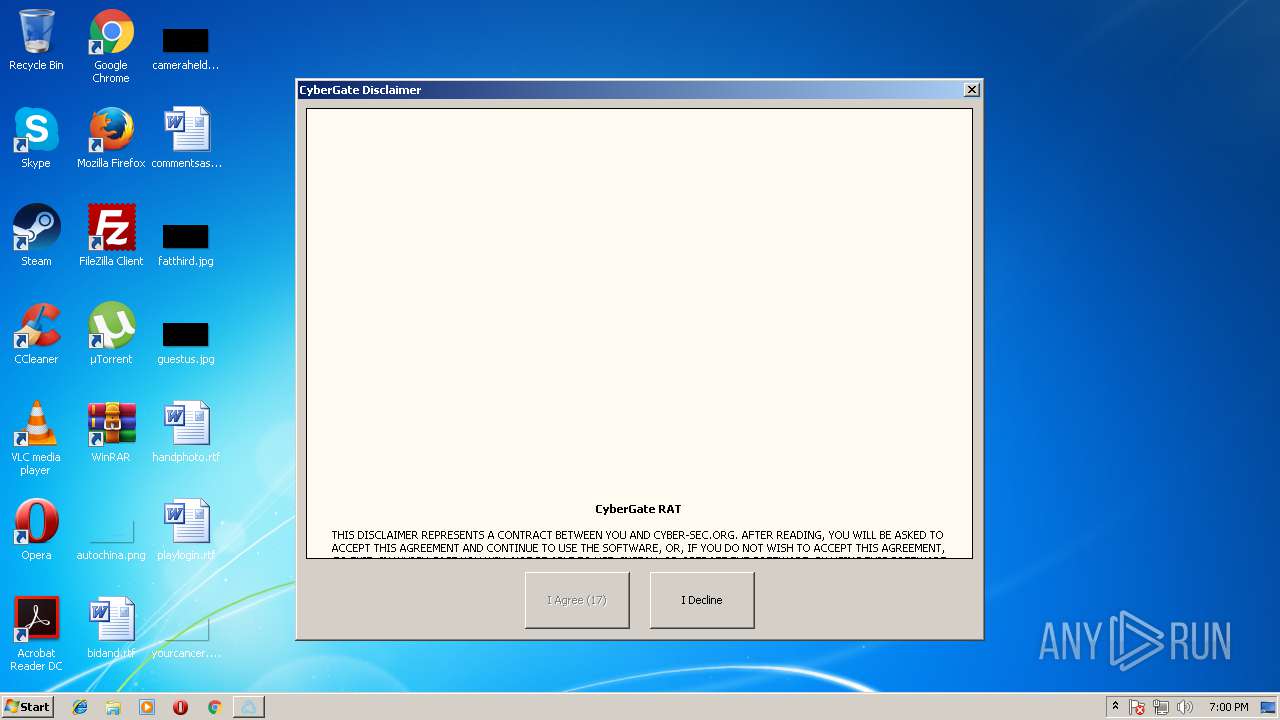The width and height of the screenshot is (1280, 720).
Task: Launch Steam desktop shortcut
Action: click(36, 236)
